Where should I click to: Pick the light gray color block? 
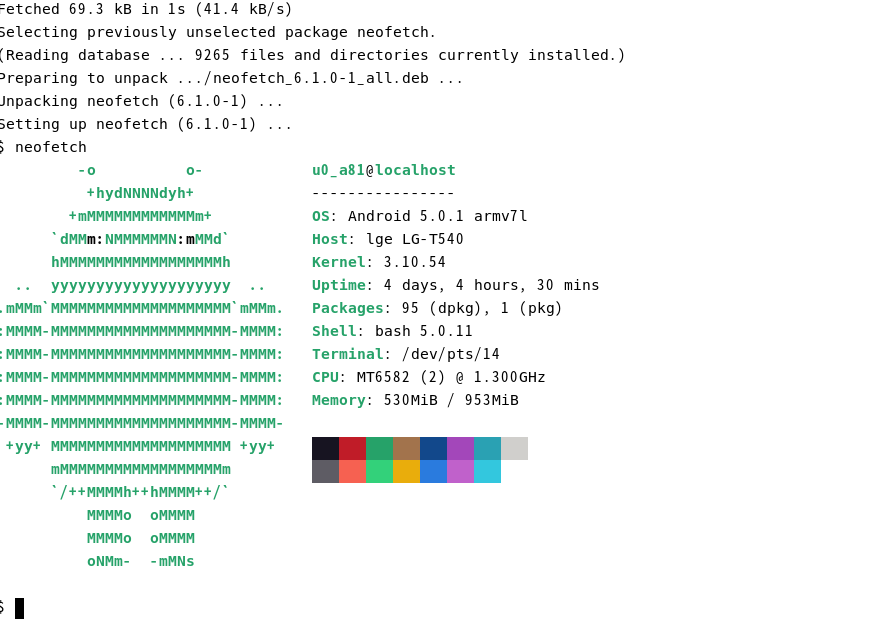coord(515,448)
